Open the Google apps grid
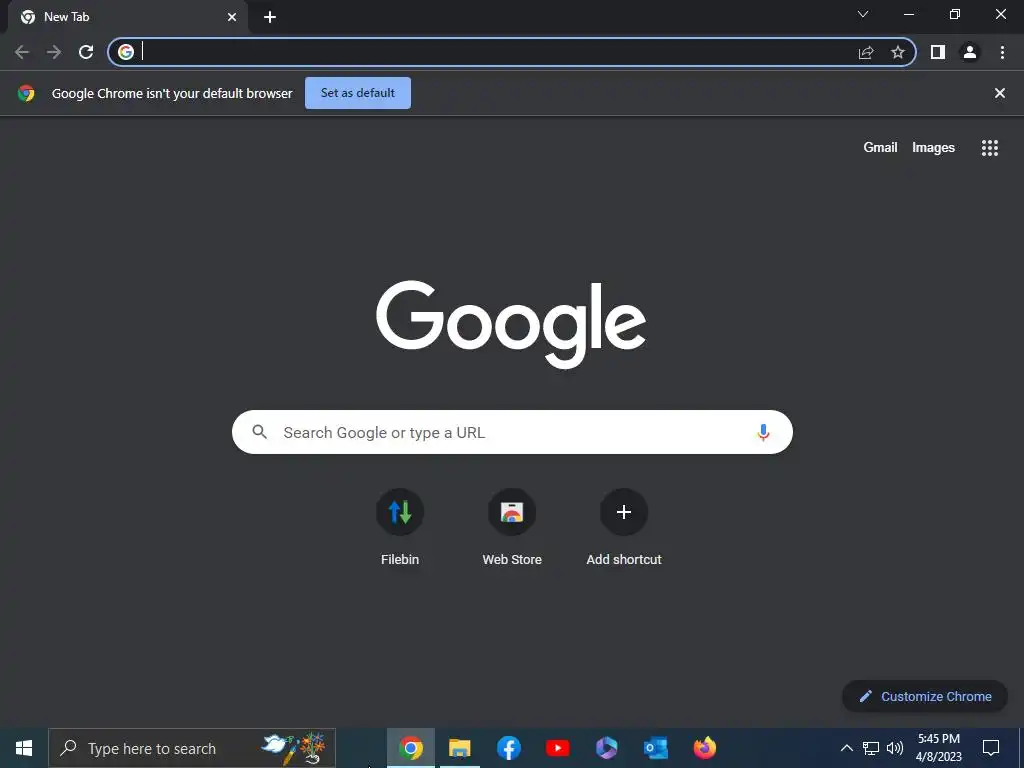 click(x=990, y=148)
